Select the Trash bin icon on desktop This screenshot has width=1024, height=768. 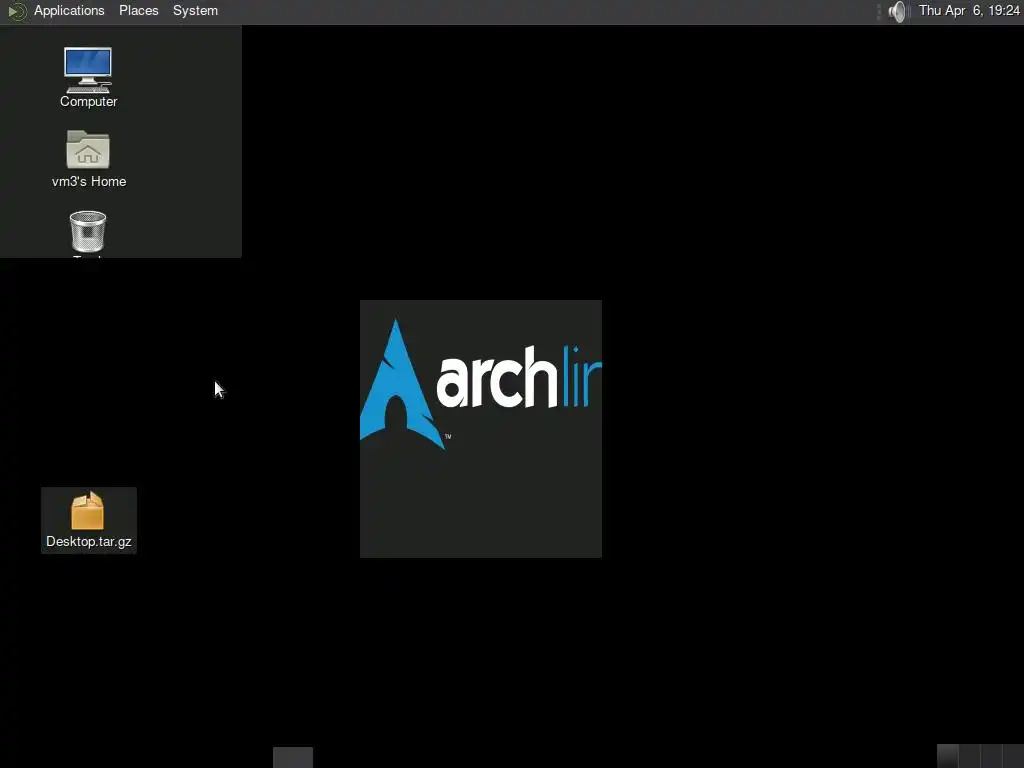(x=88, y=231)
